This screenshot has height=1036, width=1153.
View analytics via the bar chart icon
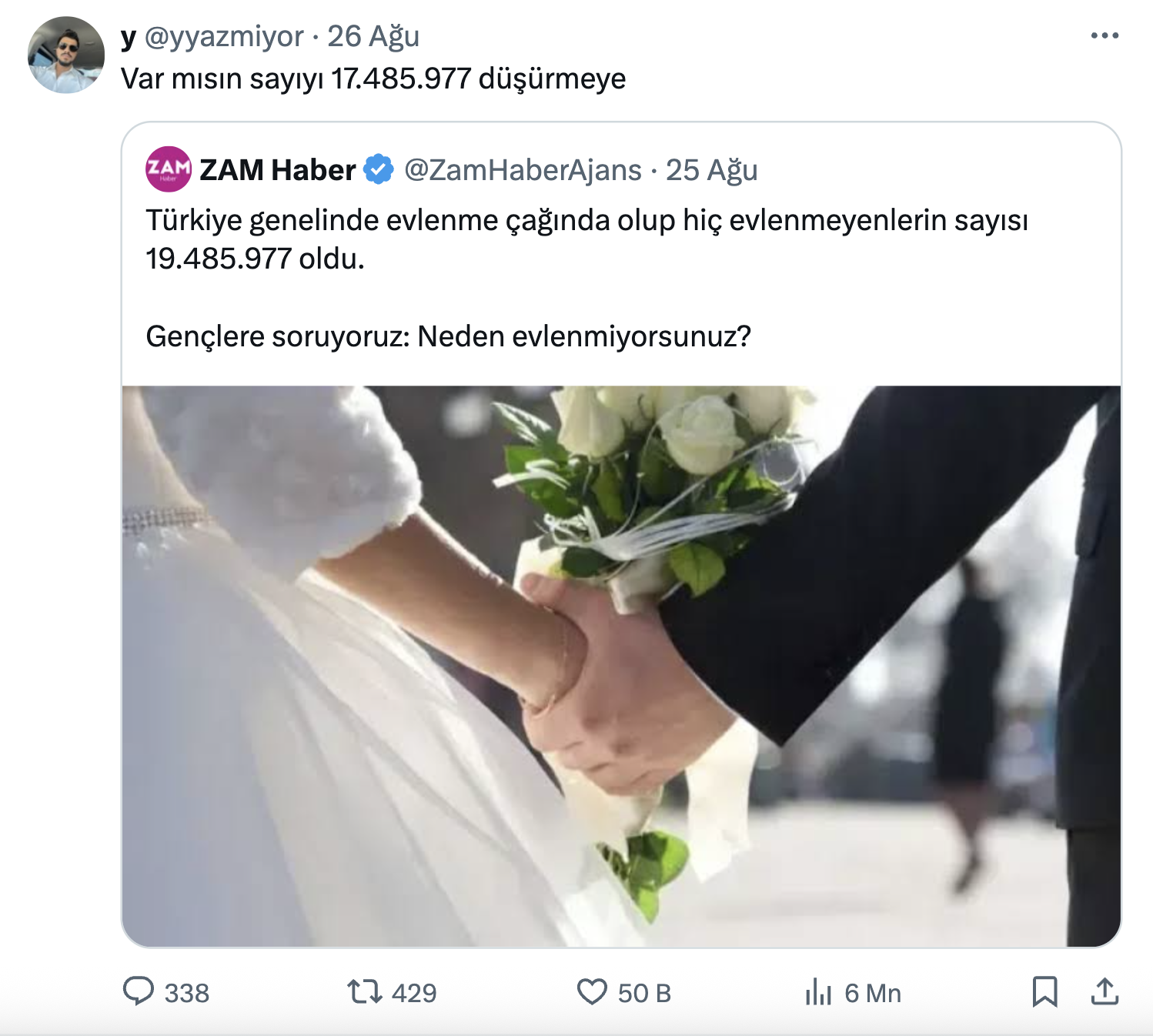pyautogui.click(x=818, y=992)
